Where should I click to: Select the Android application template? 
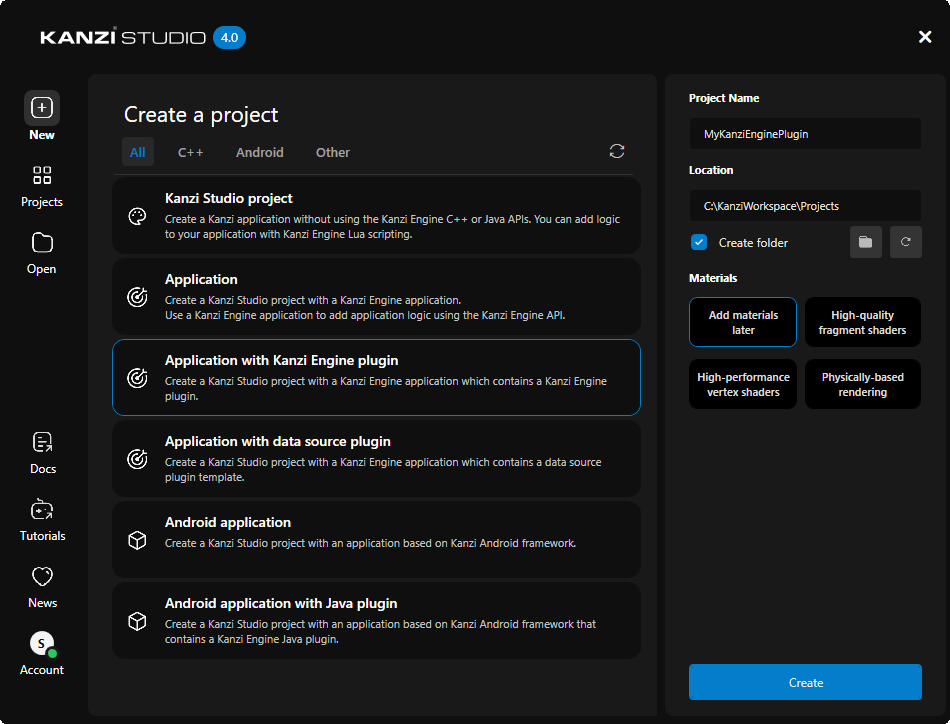pyautogui.click(x=377, y=539)
